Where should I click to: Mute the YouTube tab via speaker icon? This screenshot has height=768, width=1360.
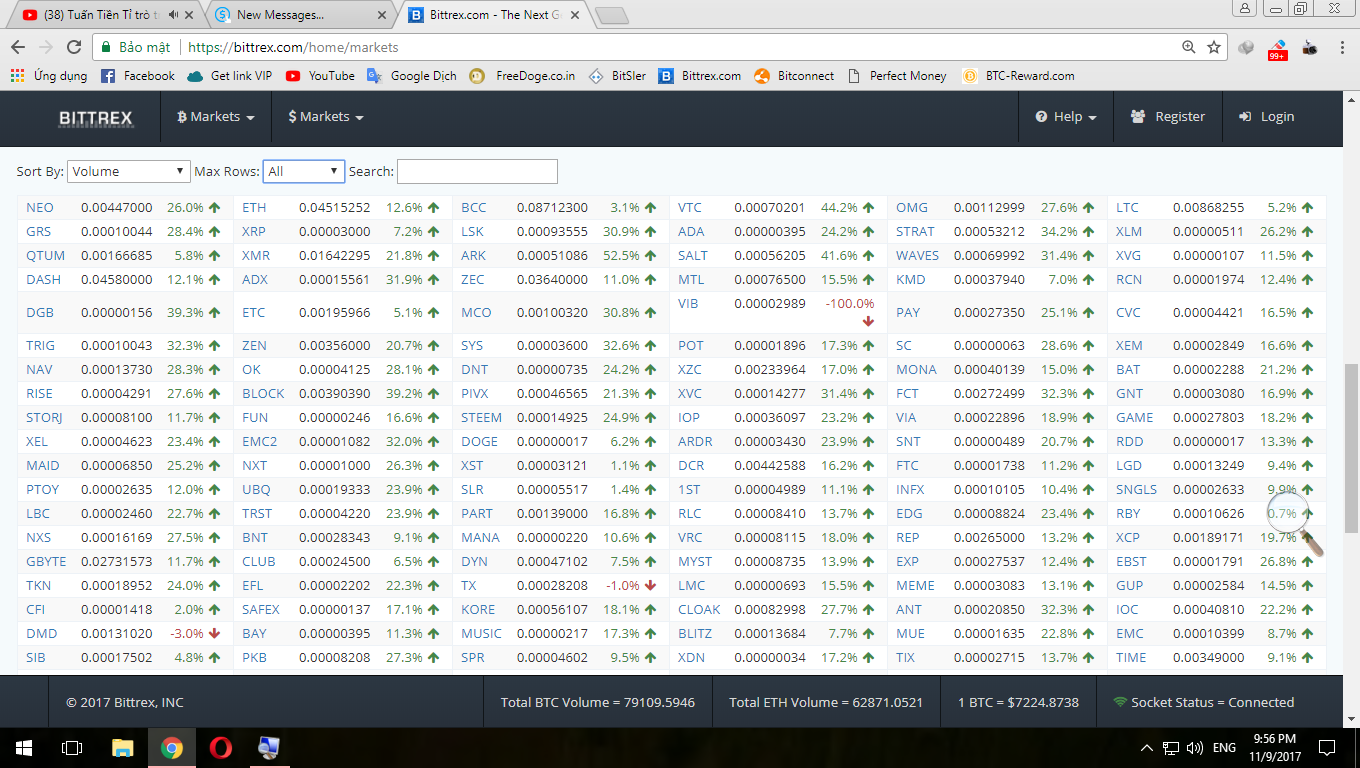click(174, 15)
